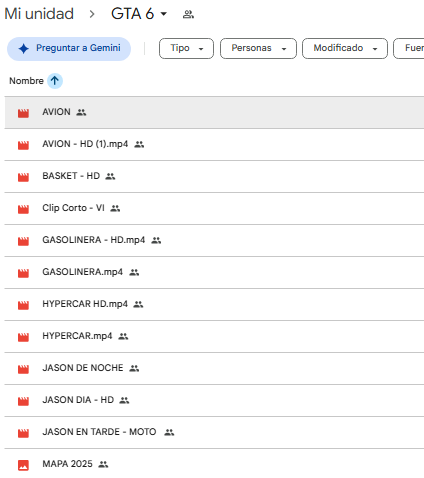The image size is (424, 478).
Task: Select file JASON DE NOCHE
Action: pos(214,369)
